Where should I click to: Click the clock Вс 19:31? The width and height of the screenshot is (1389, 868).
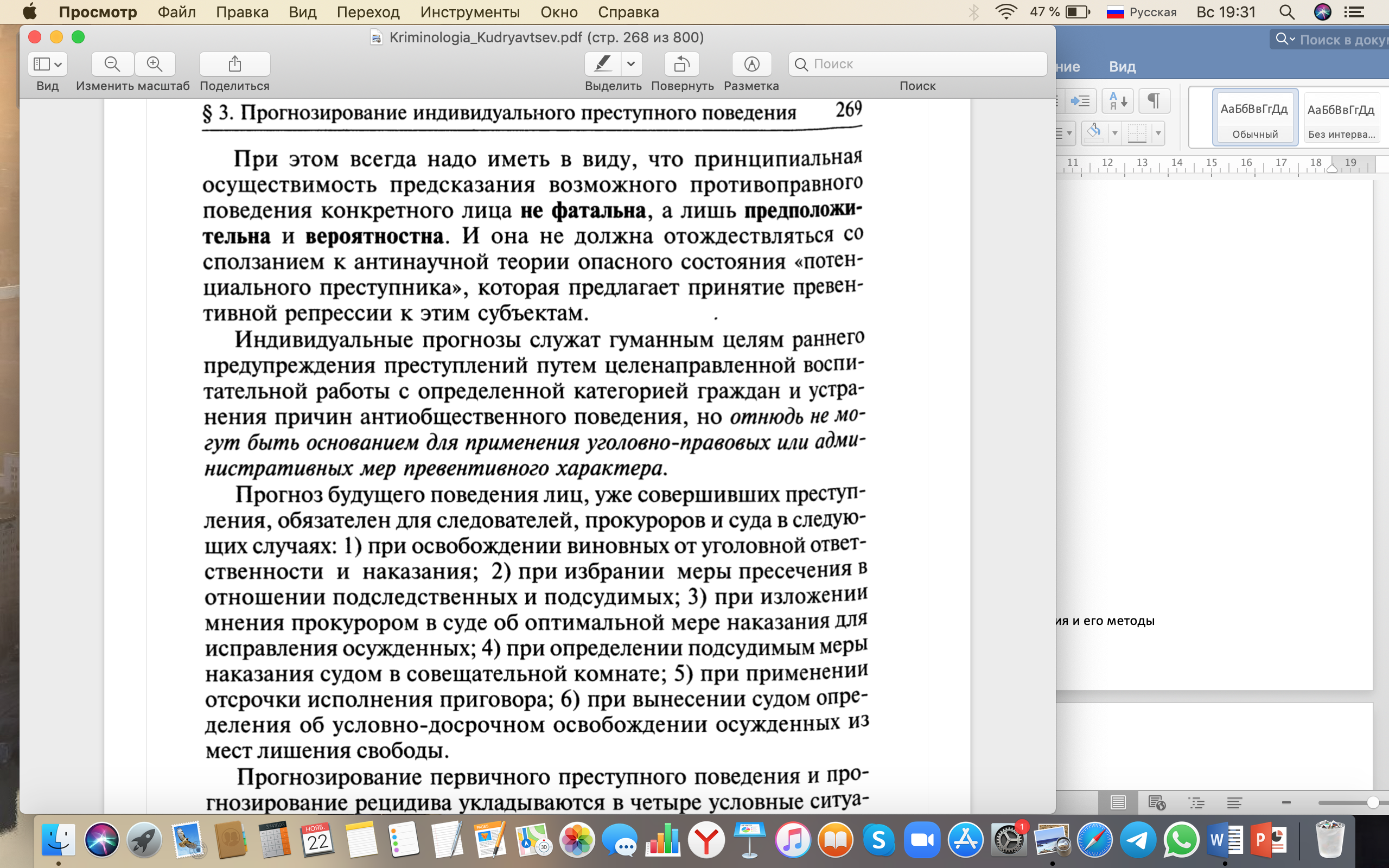1226,12
